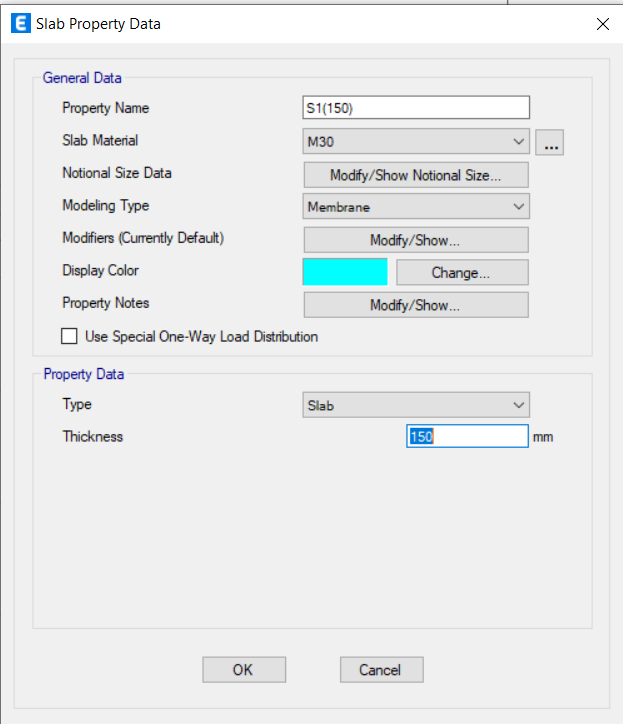Click the Property Data group heading

pos(84,374)
